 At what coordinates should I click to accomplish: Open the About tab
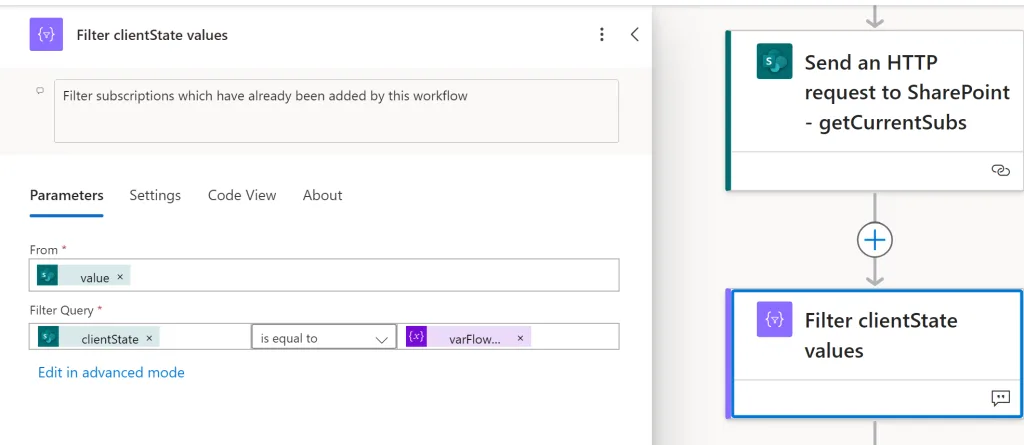pyautogui.click(x=323, y=195)
